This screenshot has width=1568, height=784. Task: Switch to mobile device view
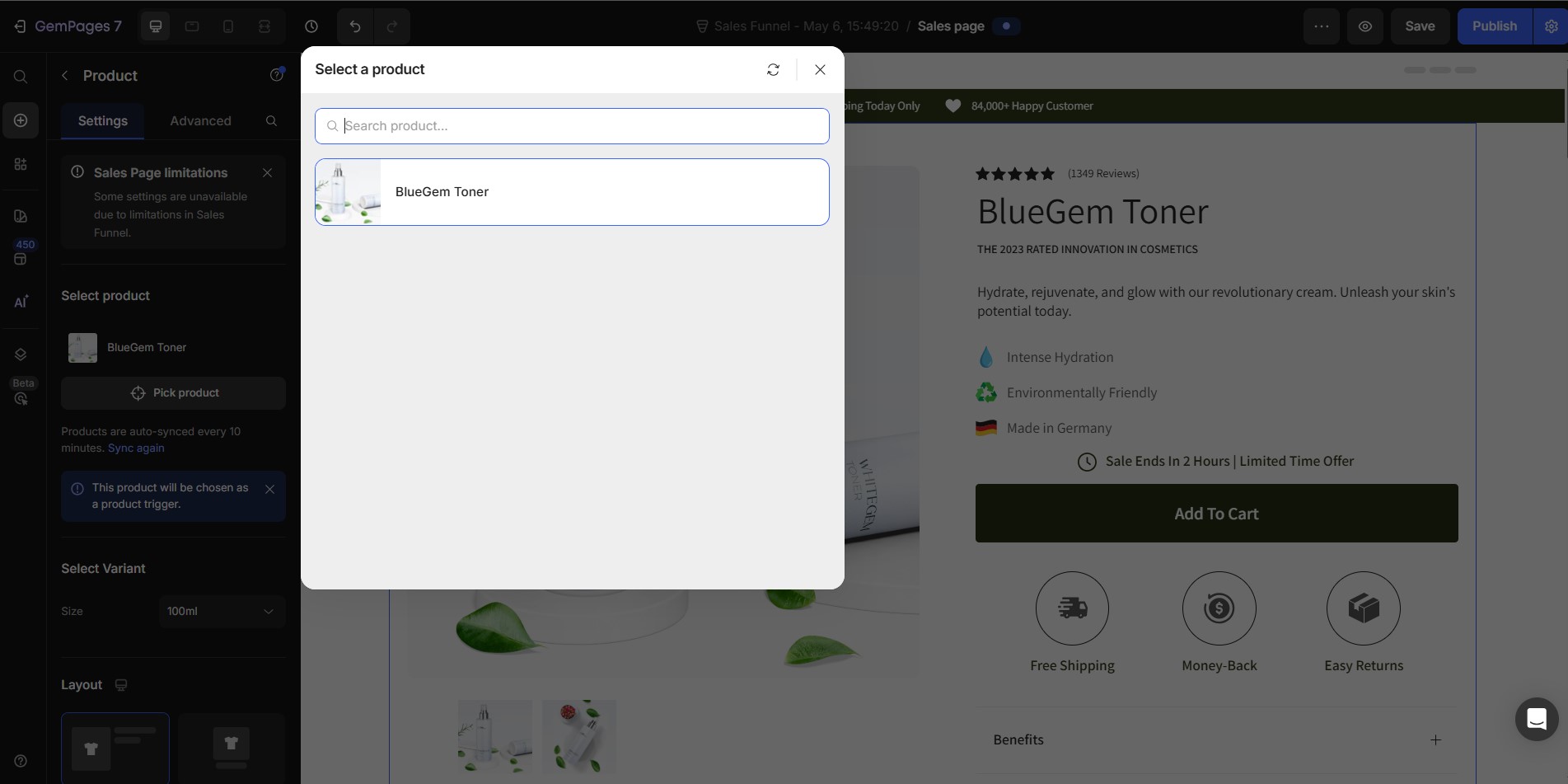pos(228,26)
